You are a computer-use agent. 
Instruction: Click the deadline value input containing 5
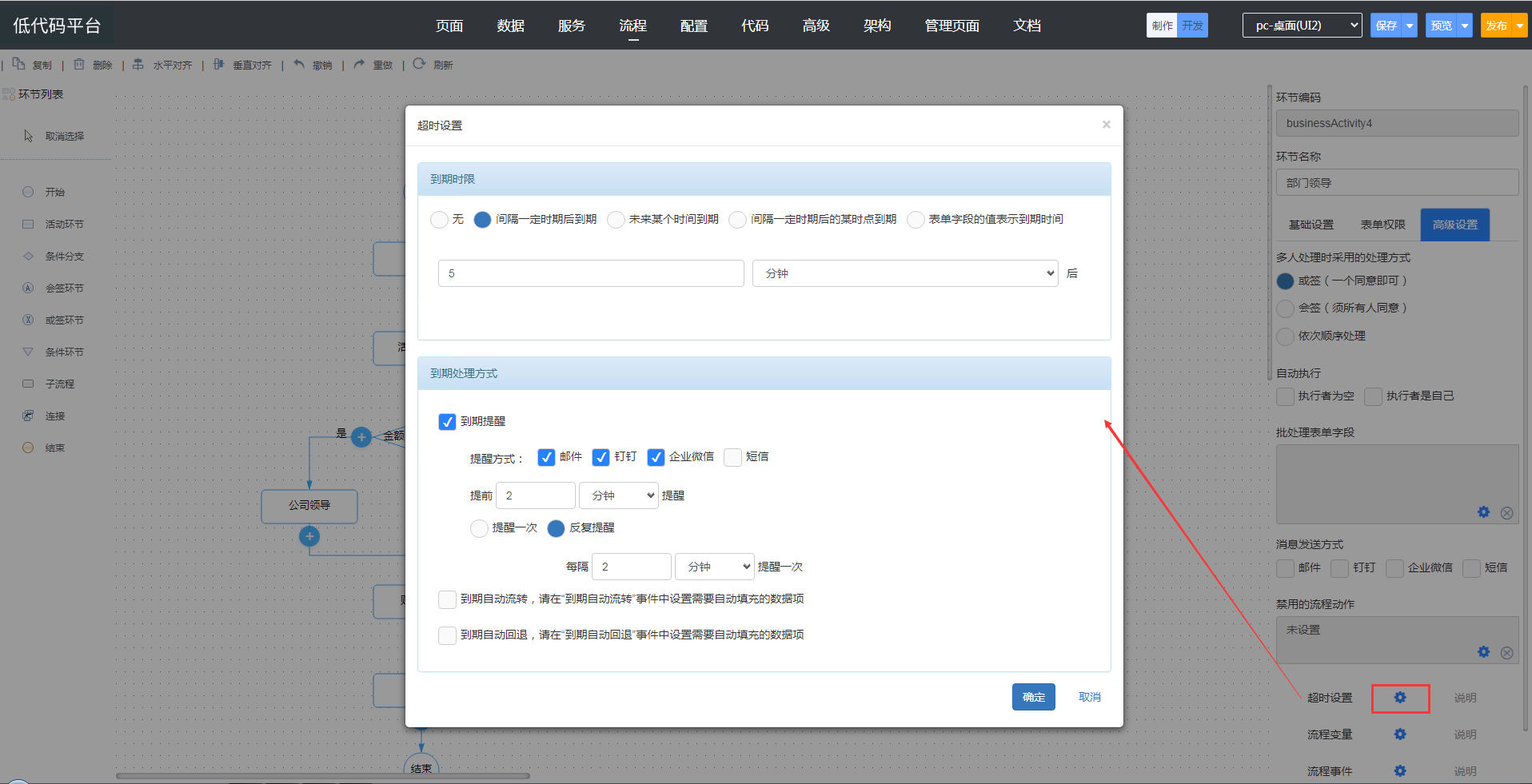point(590,273)
